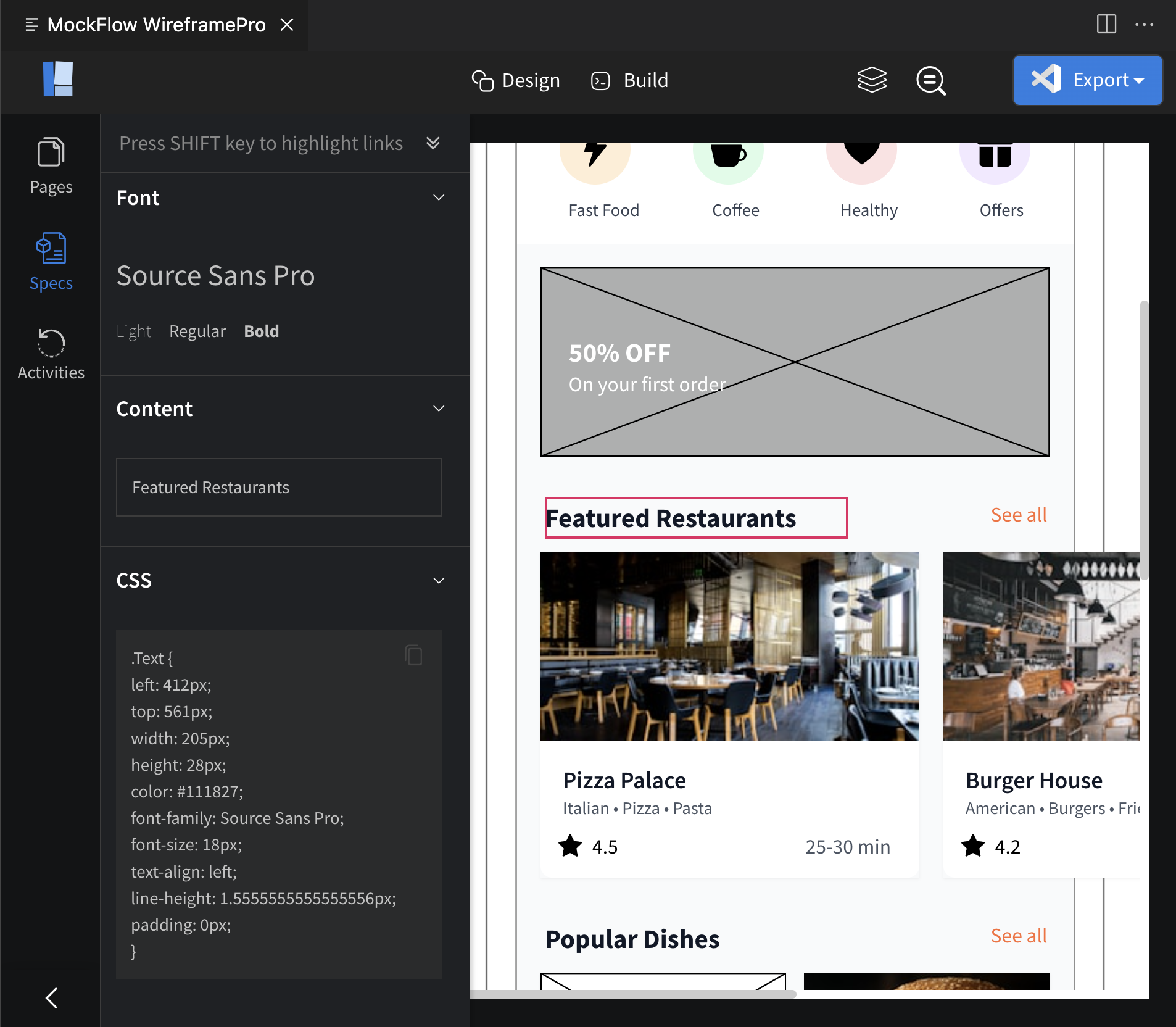The image size is (1176, 1027).
Task: Click the Burger House restaurant photo
Action: point(1041,646)
